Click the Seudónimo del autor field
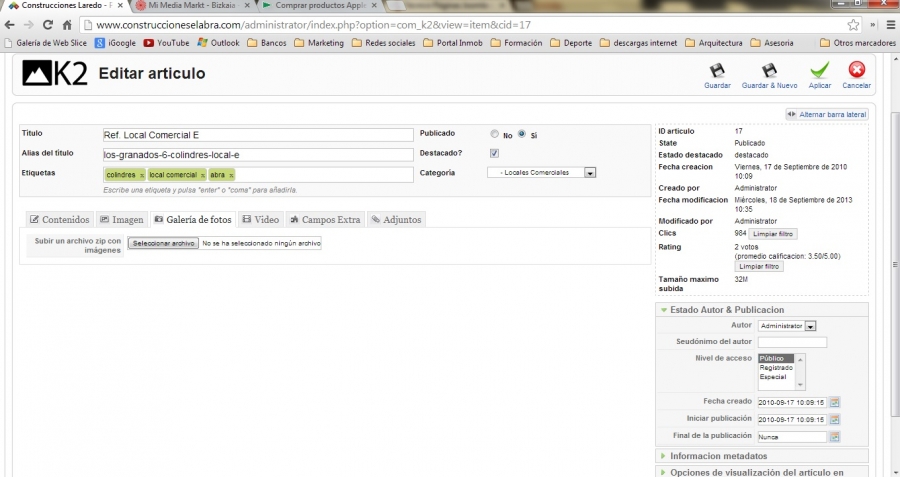 point(792,343)
